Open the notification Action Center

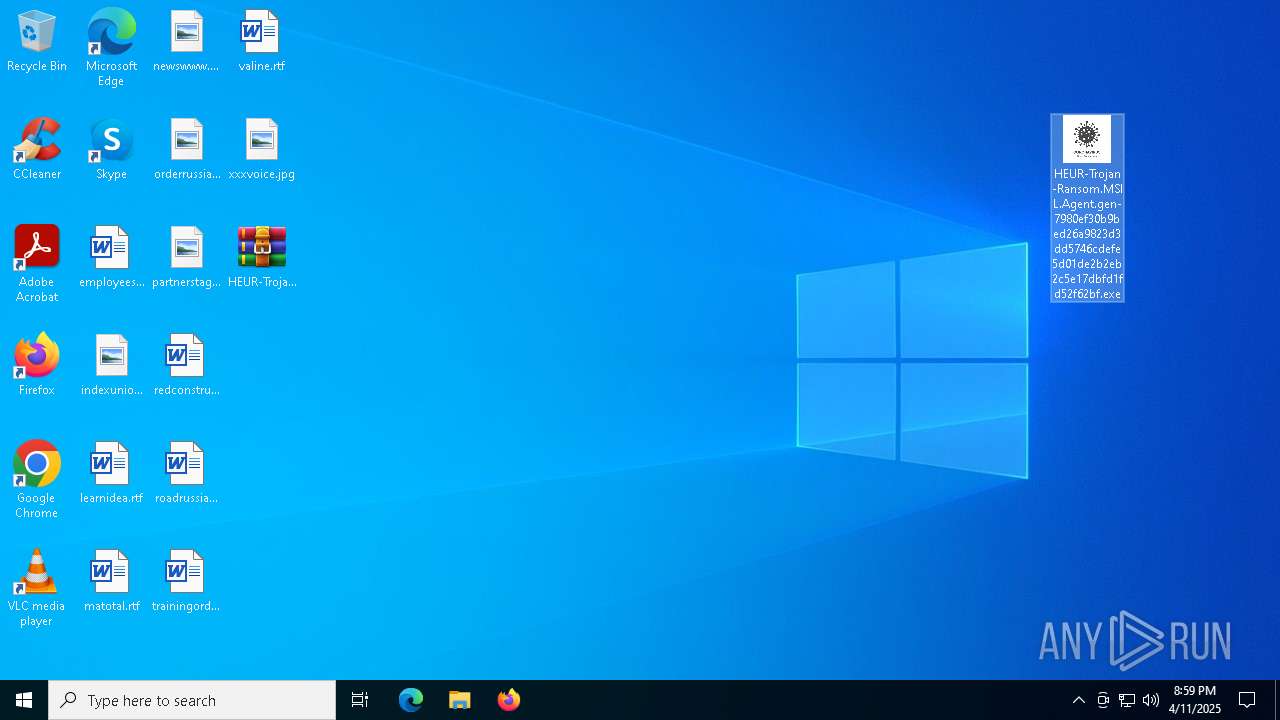point(1247,700)
